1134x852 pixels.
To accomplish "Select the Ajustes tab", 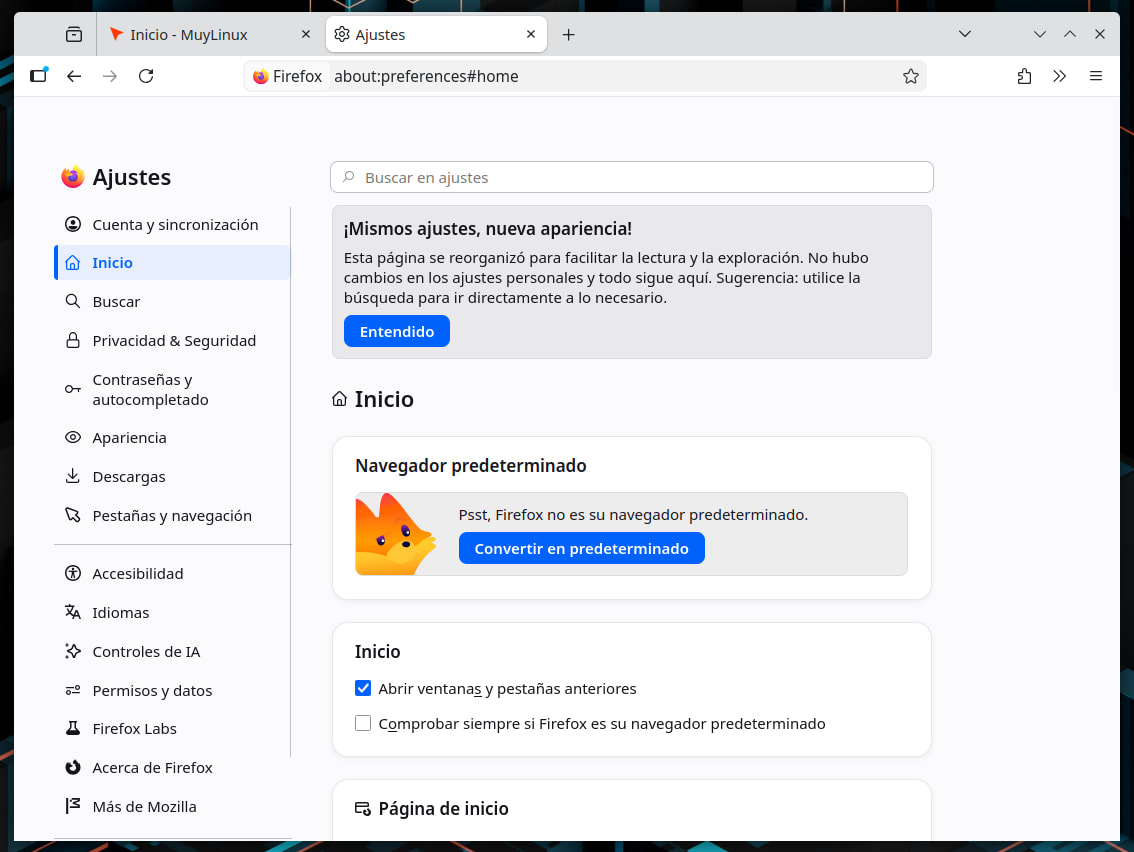I will click(x=436, y=35).
